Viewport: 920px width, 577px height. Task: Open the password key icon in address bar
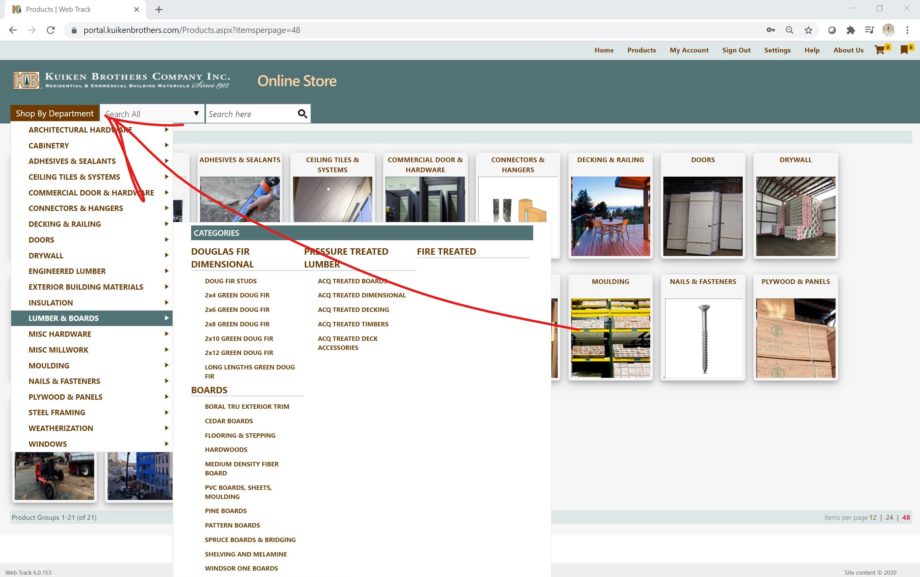(x=770, y=30)
